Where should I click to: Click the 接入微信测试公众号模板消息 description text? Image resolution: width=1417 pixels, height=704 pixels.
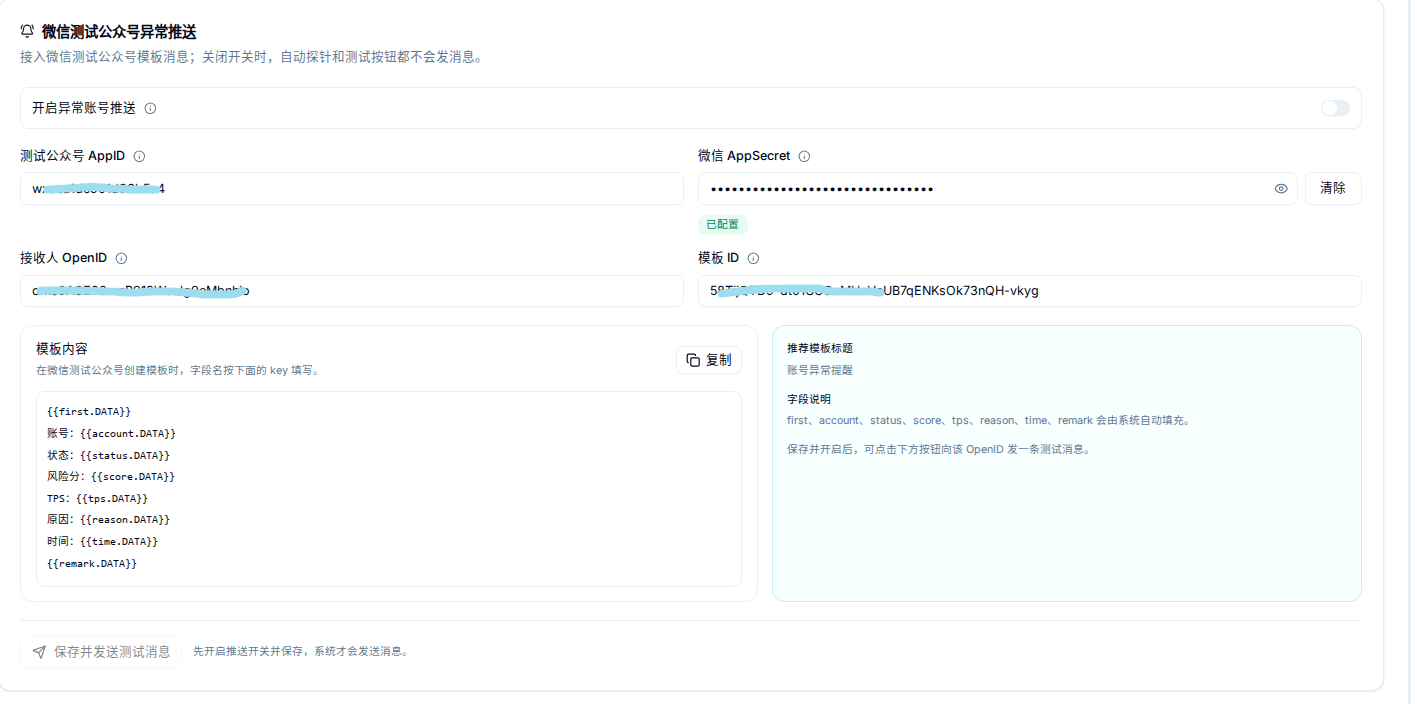(252, 57)
